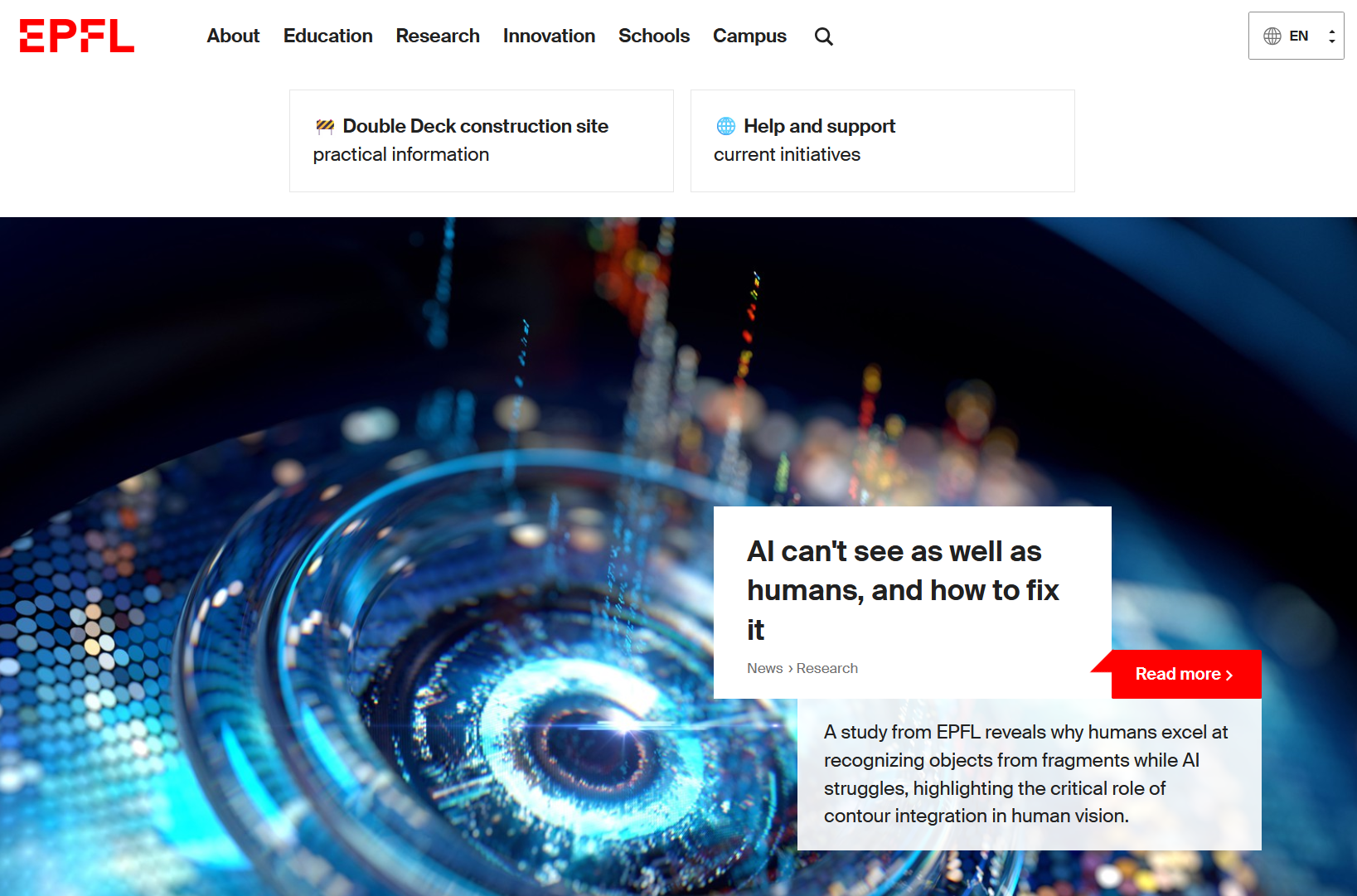Image resolution: width=1357 pixels, height=896 pixels.
Task: Click 'current initiatives' text
Action: [787, 154]
